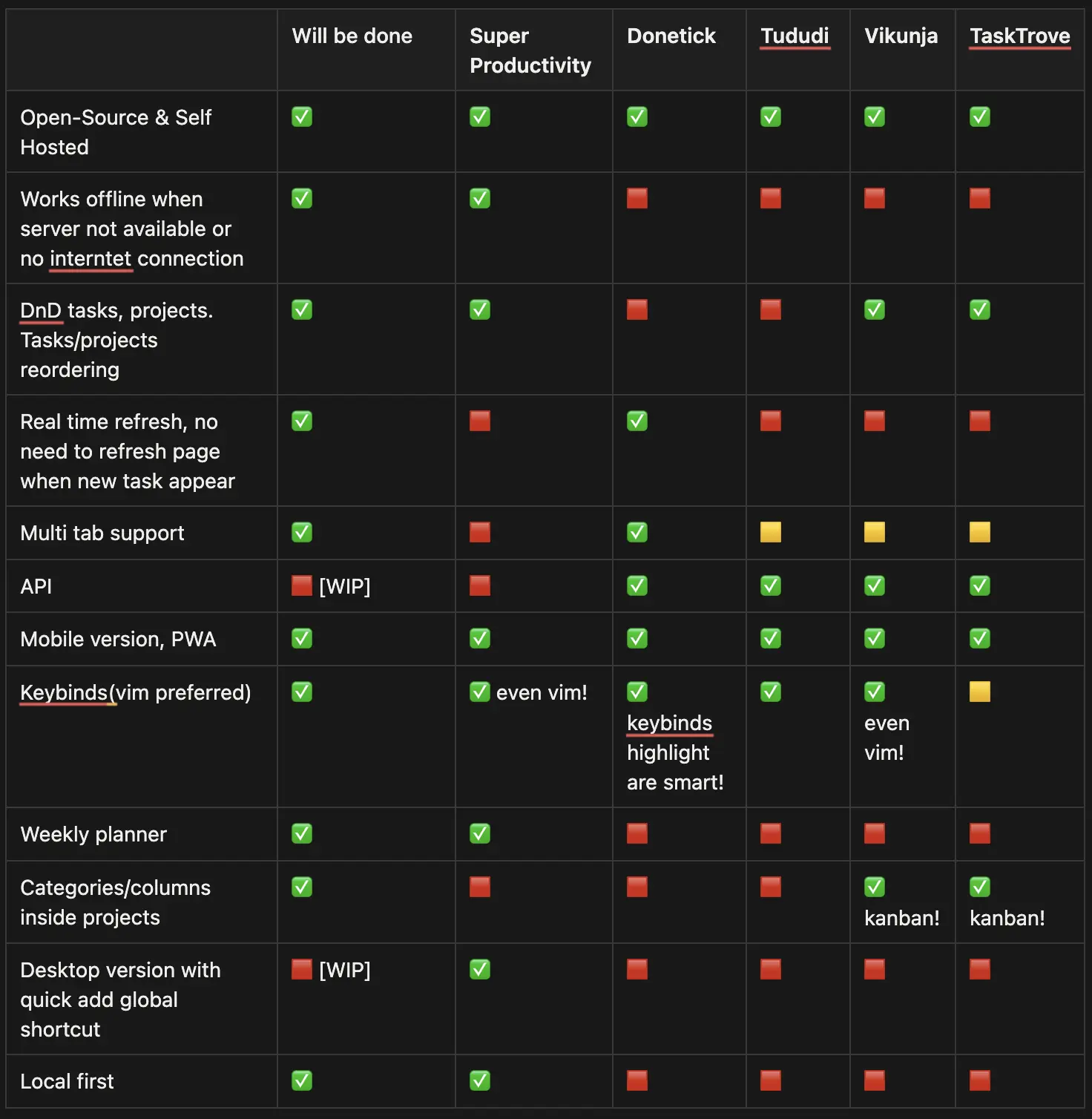Click the Tududi column header
This screenshot has height=1119, width=1092.
(795, 36)
